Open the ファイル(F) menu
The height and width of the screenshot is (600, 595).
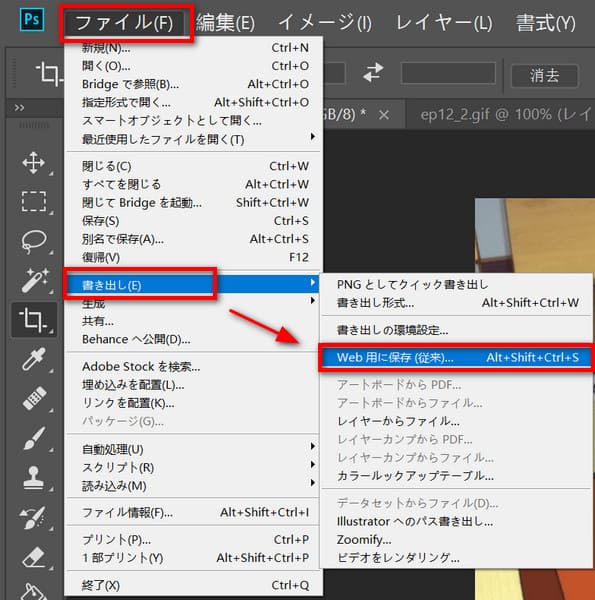click(x=124, y=23)
